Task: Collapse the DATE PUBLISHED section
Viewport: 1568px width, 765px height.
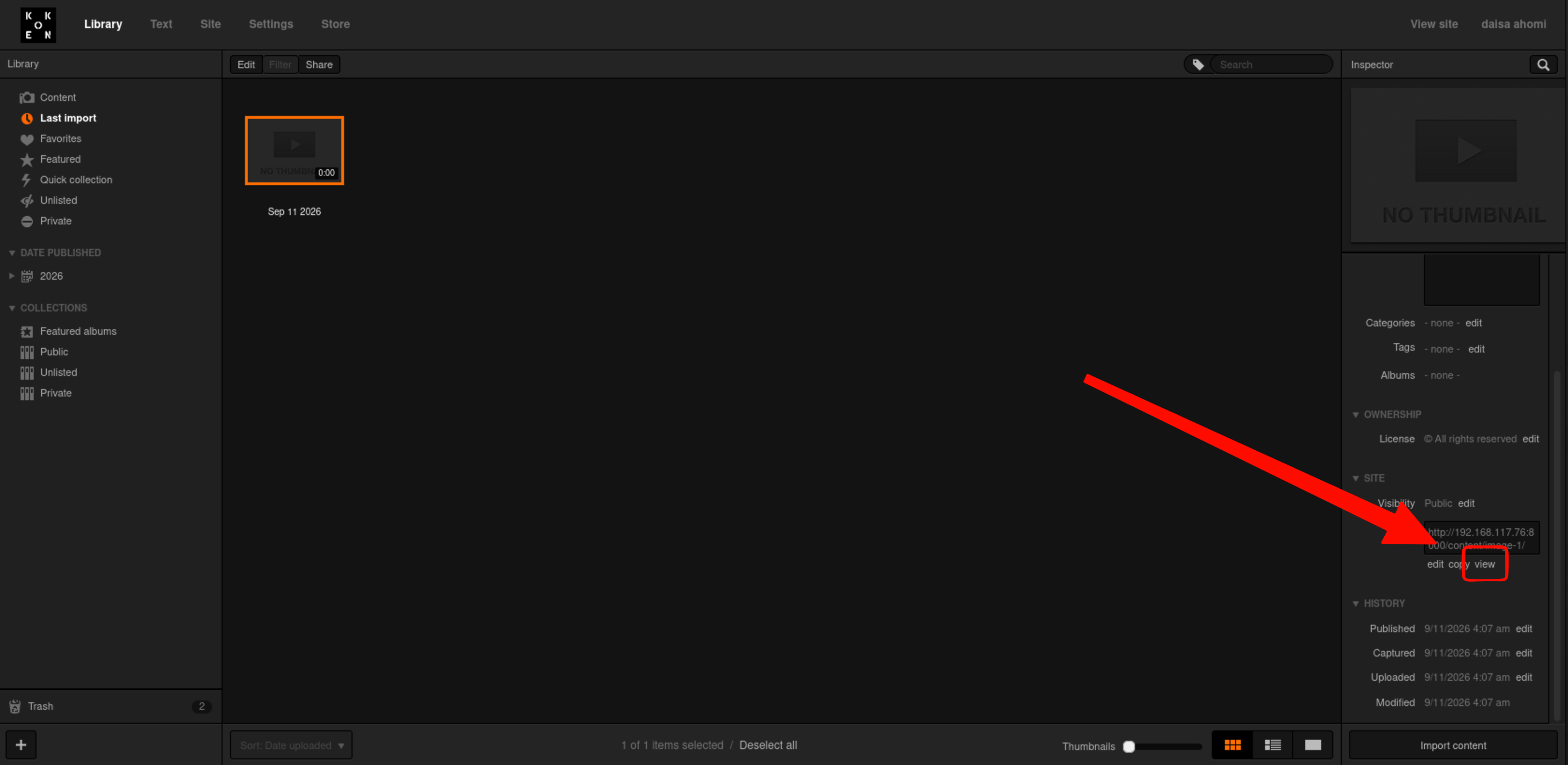Action: point(12,253)
